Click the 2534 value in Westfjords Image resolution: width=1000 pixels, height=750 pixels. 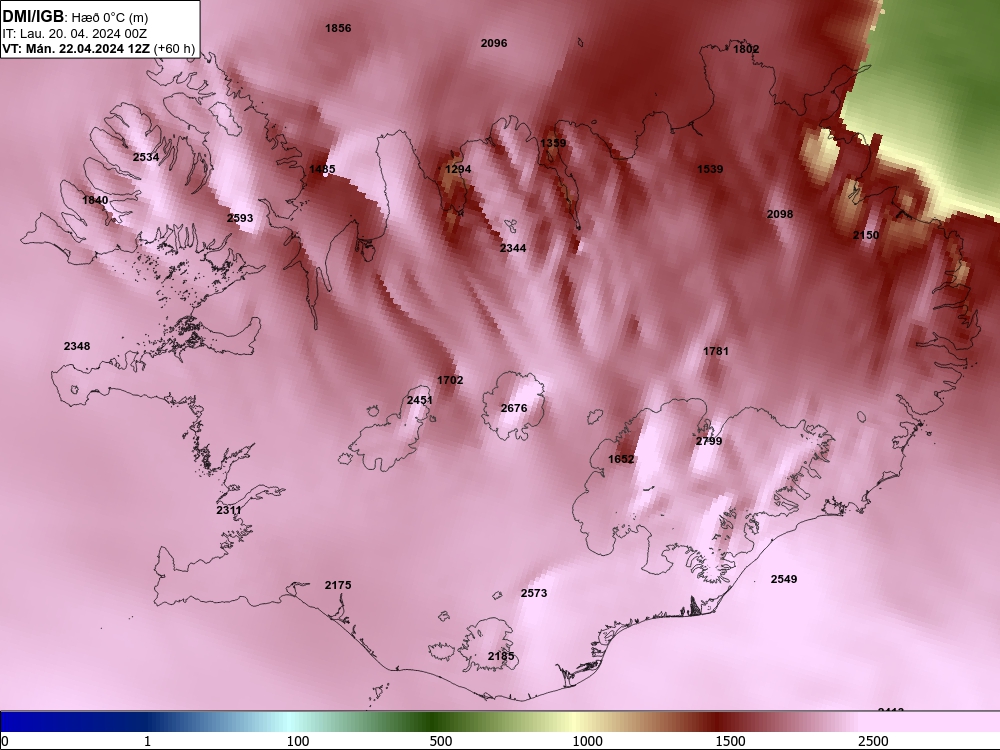(x=146, y=157)
